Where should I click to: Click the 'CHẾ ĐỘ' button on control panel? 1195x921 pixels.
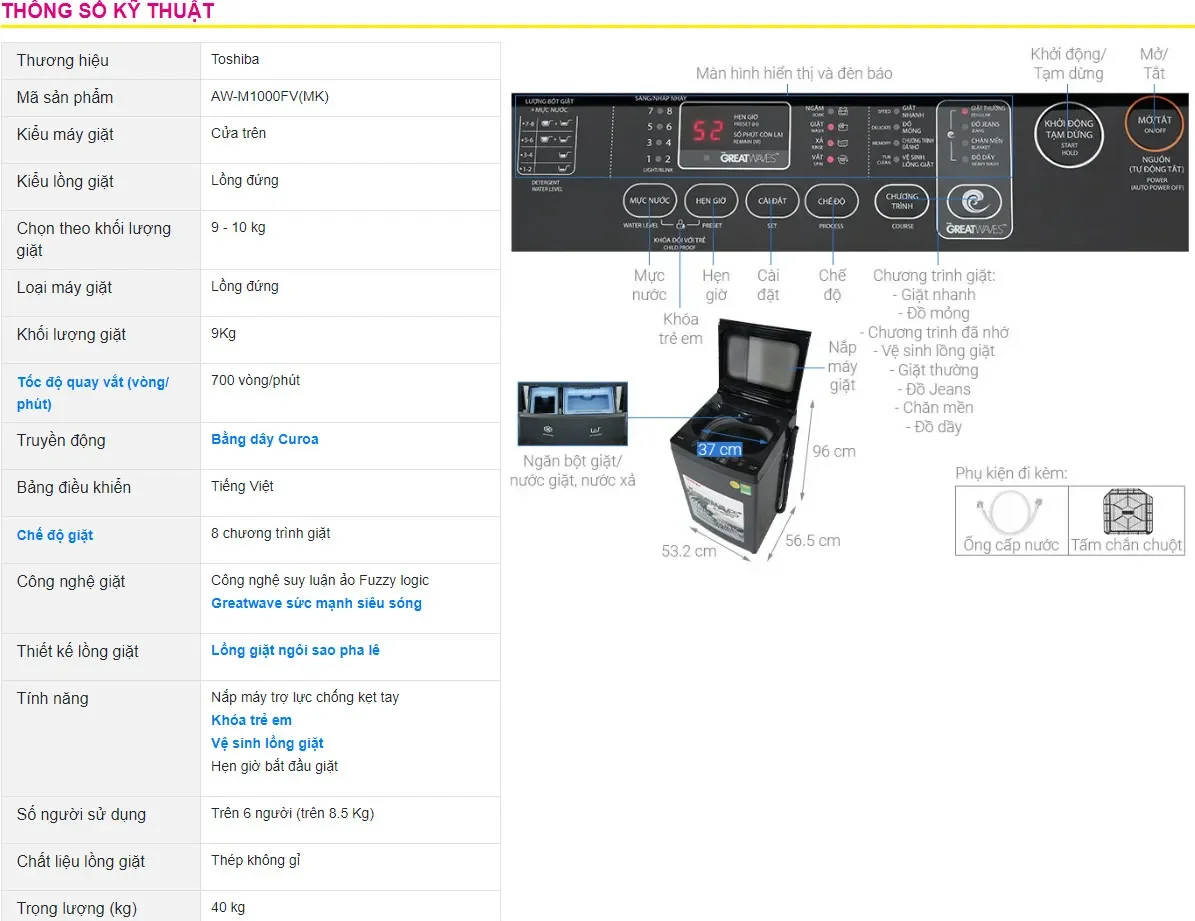(831, 201)
